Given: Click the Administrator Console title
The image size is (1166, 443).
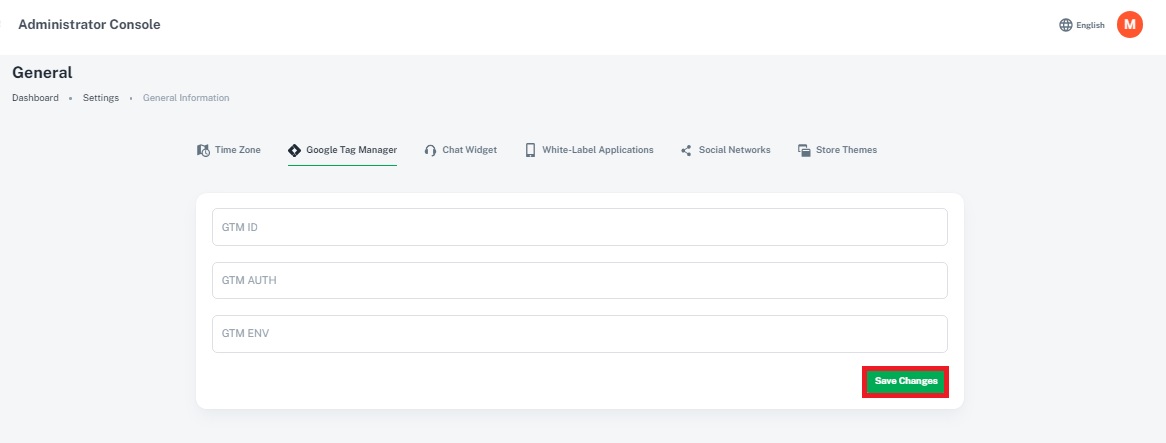Looking at the screenshot, I should tap(89, 25).
